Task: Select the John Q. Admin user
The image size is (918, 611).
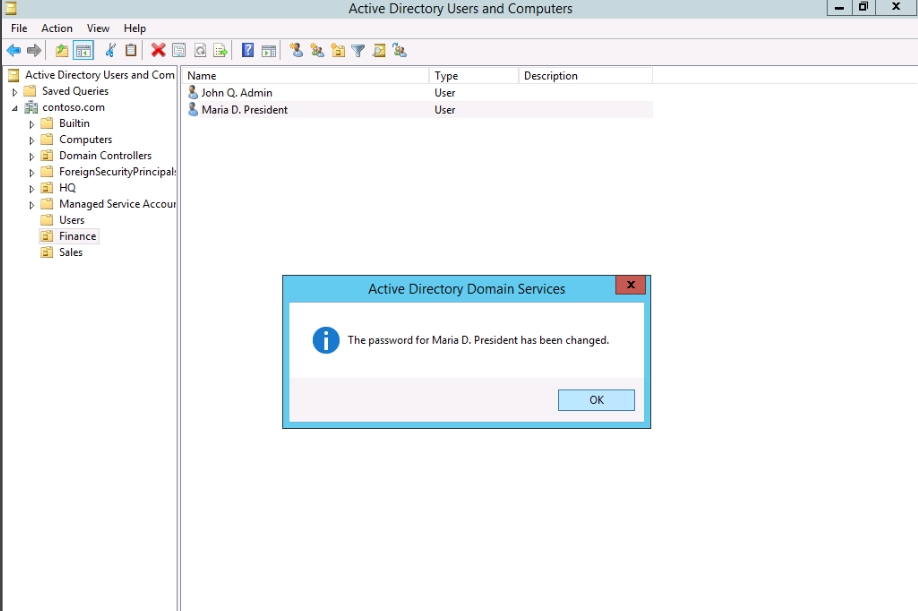Action: (x=236, y=93)
